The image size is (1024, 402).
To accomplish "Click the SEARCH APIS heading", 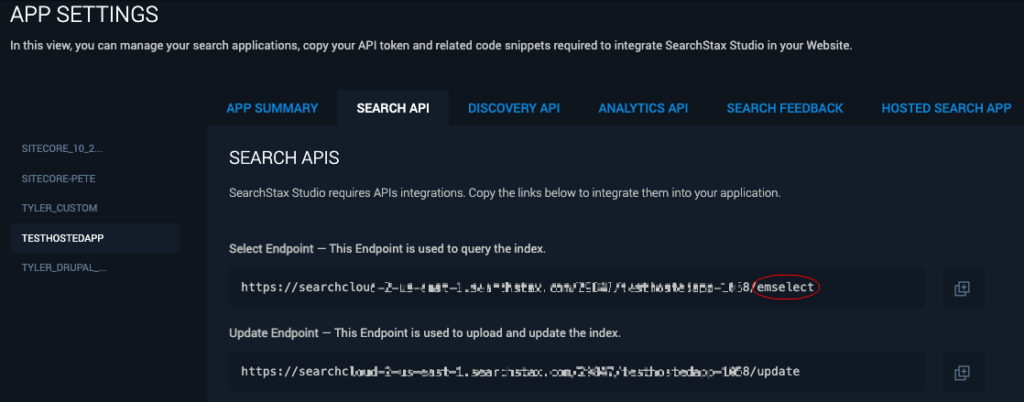I will pyautogui.click(x=284, y=158).
